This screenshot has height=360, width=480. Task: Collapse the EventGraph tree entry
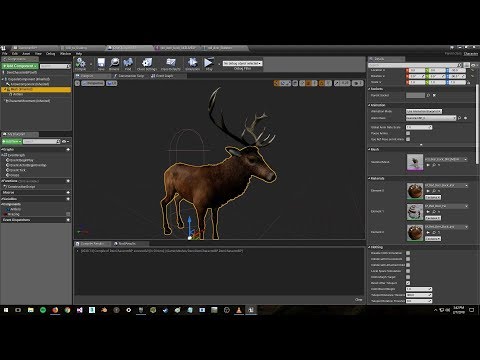pos(2,155)
